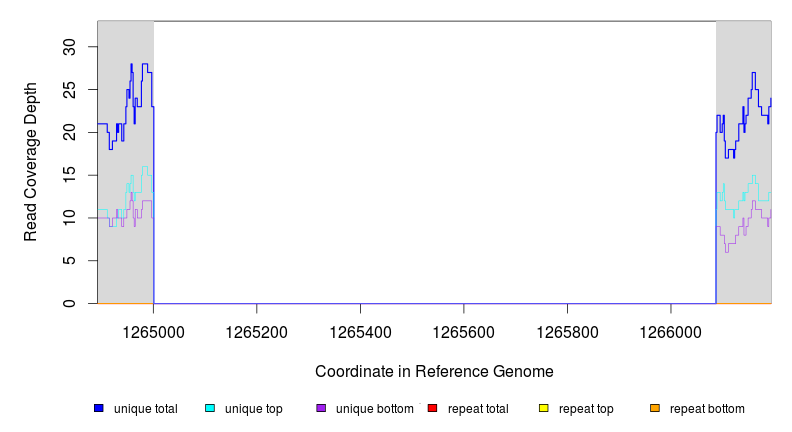
Task: Select the 'unique top' legend label
Action: pyautogui.click(x=254, y=409)
